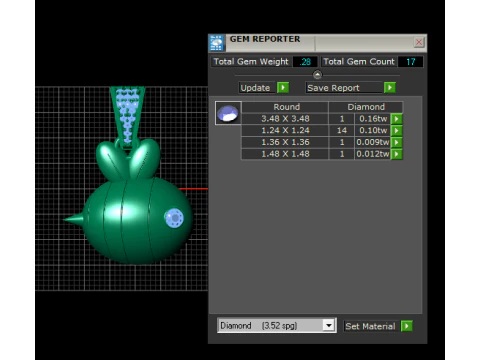Click the 0.10tw weight cell
The width and height of the screenshot is (480, 360).
tap(373, 131)
